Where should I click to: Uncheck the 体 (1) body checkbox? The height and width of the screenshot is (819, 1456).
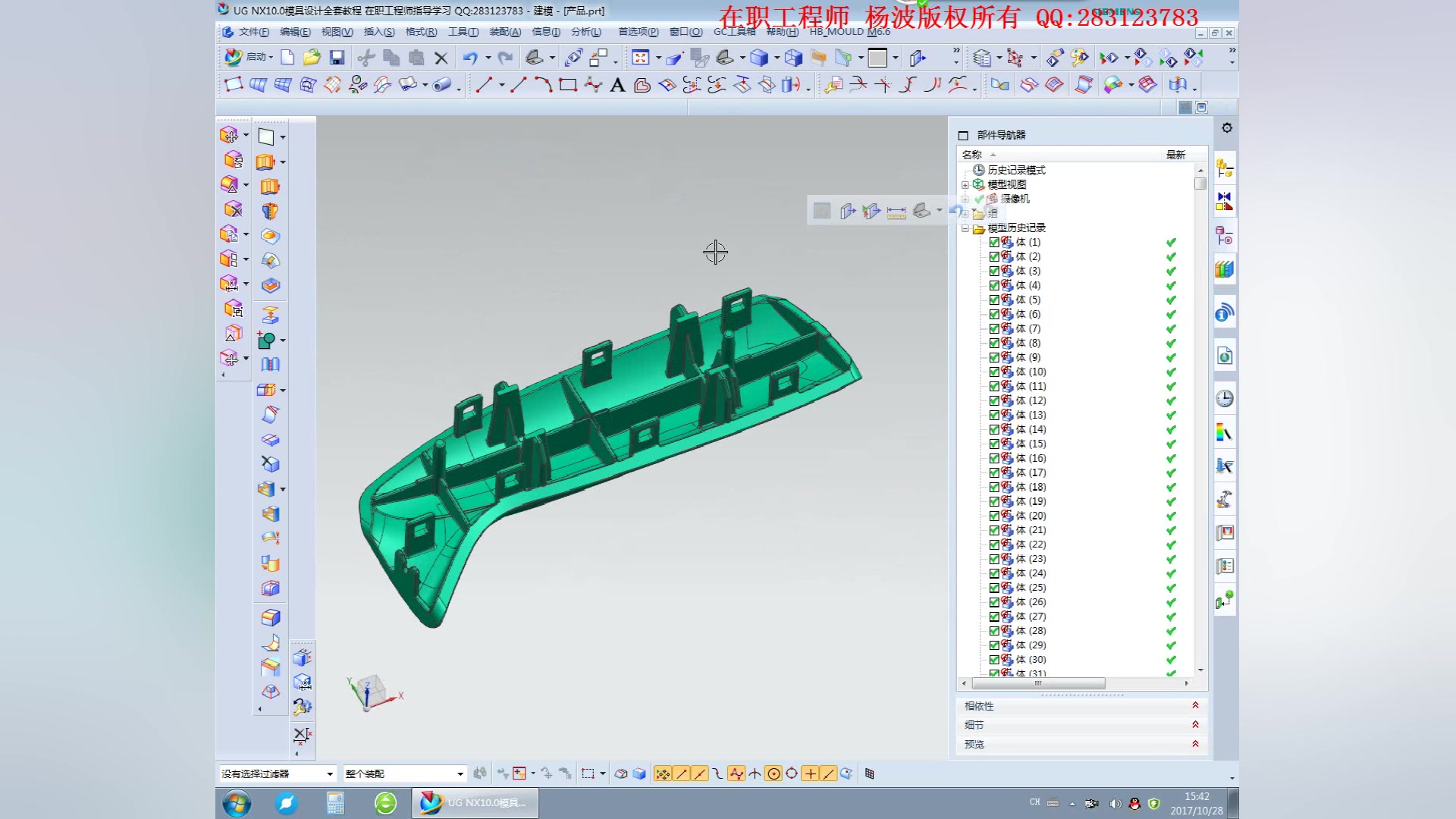tap(994, 243)
